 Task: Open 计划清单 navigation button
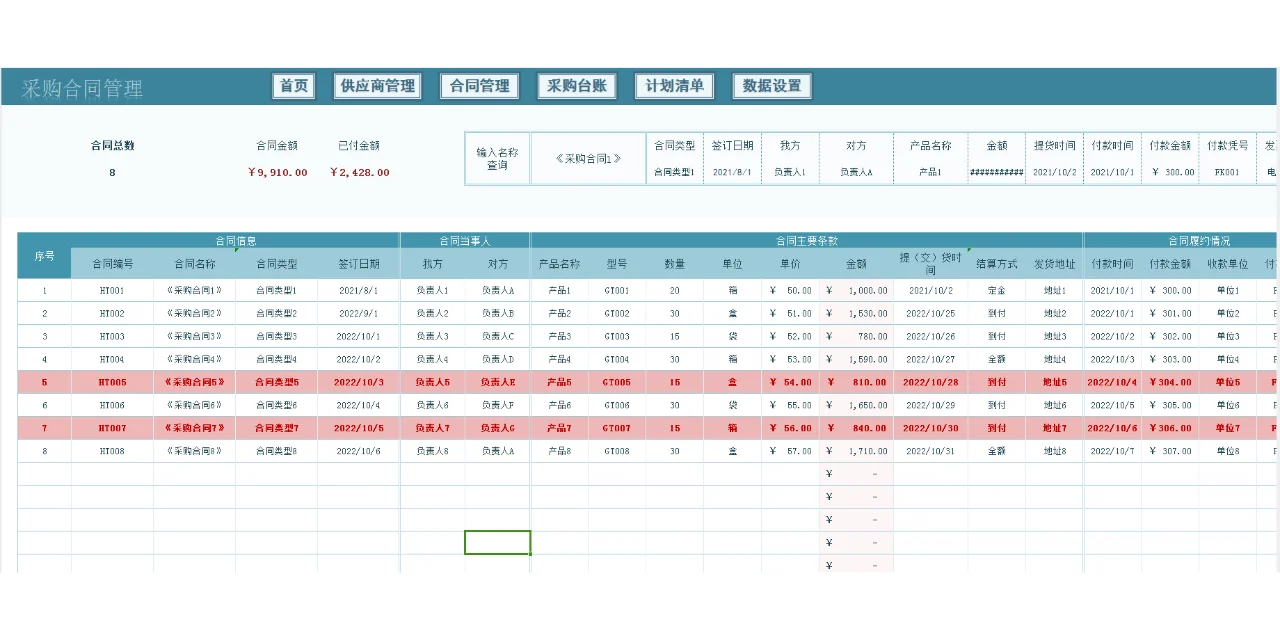point(674,86)
